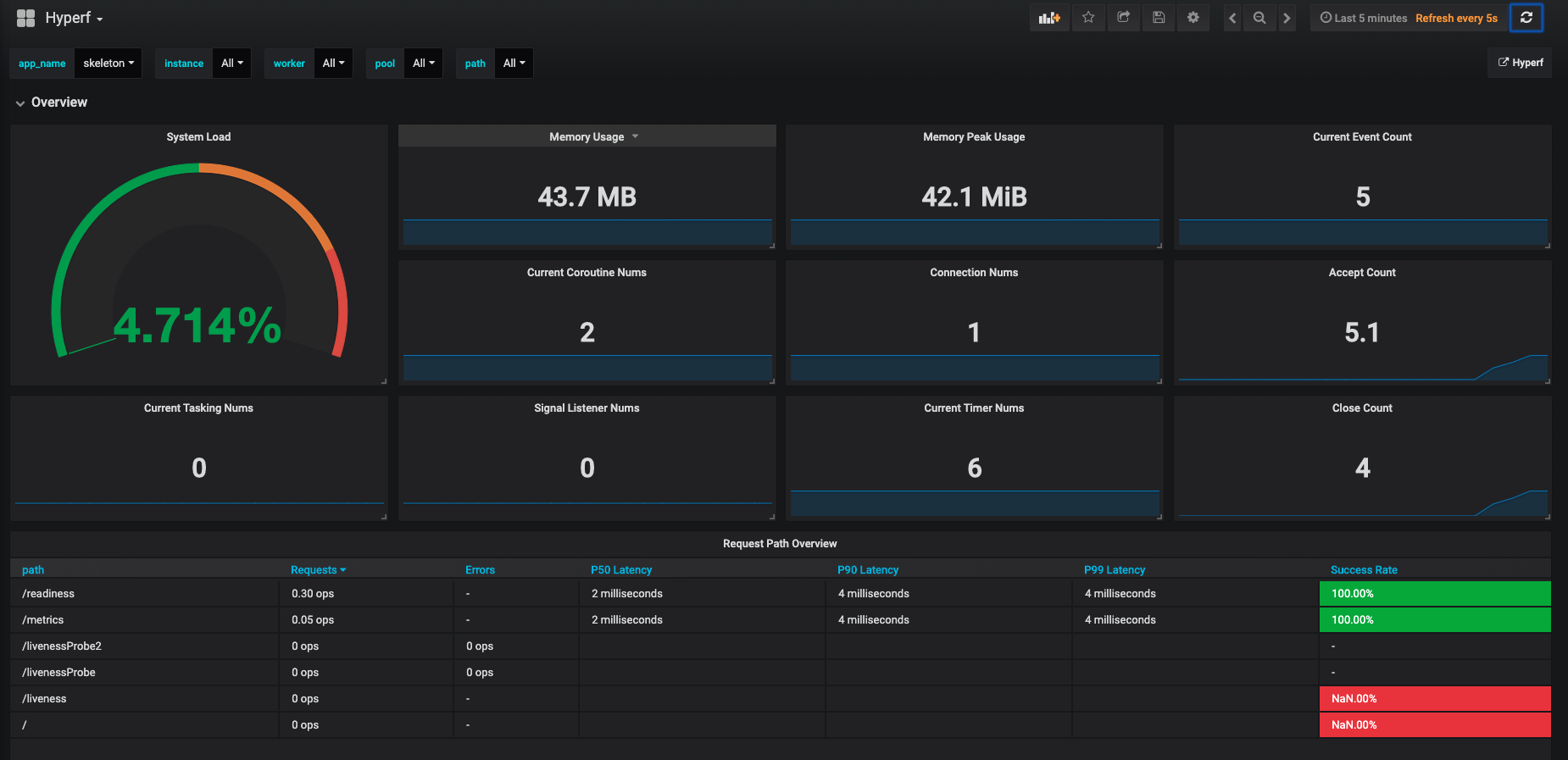Open the Share dashboard icon
Screen dimensions: 1568x760
pos(1123,18)
